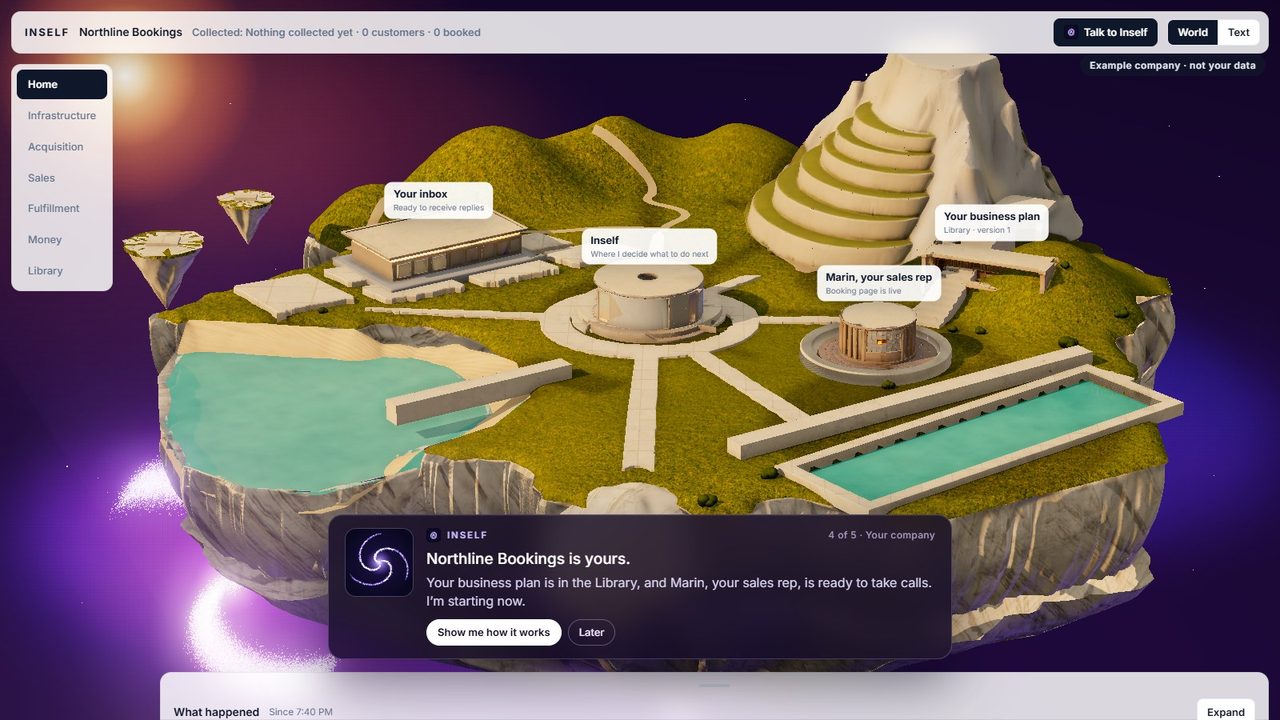Click 'Northline Bookings is yours.' heading
This screenshot has height=720, width=1280.
click(x=528, y=559)
